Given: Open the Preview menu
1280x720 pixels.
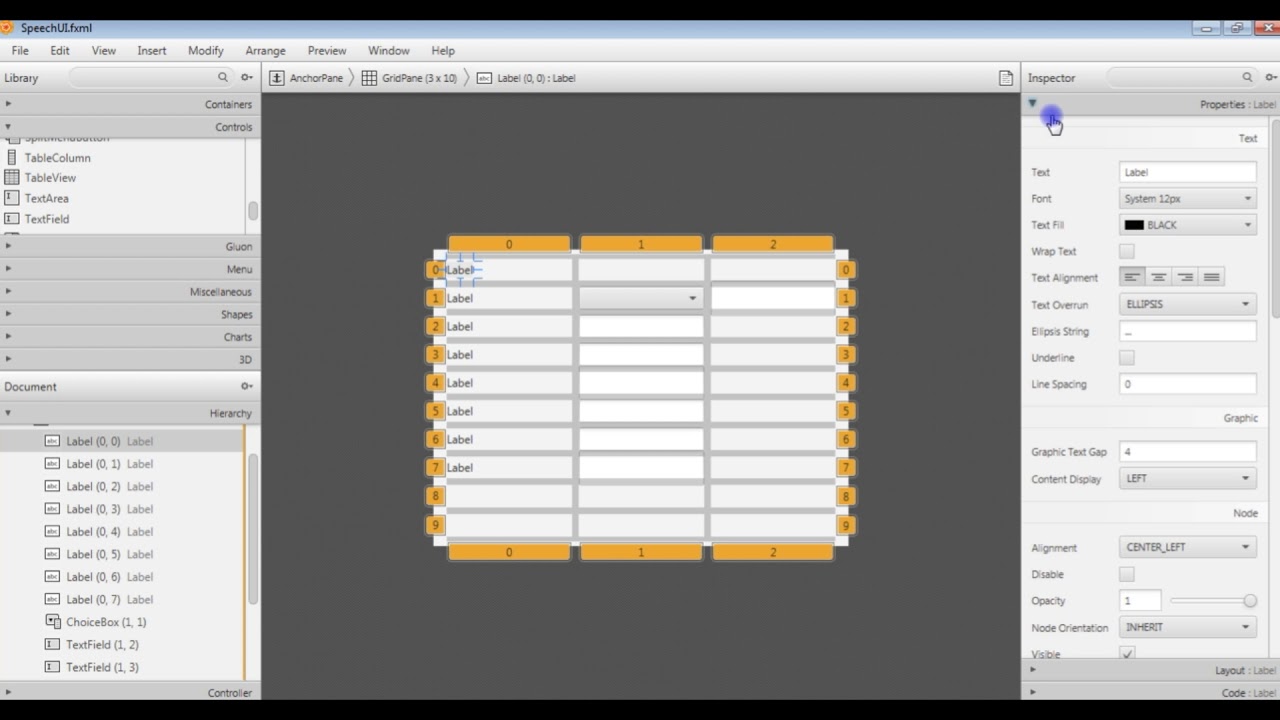Looking at the screenshot, I should (x=327, y=50).
